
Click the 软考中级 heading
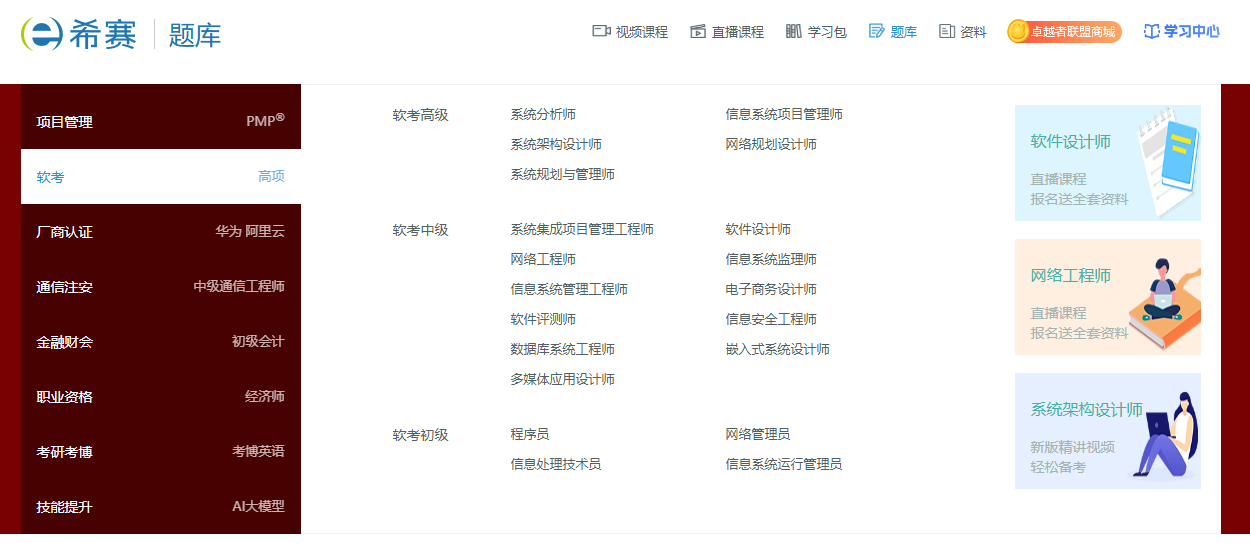pos(420,231)
